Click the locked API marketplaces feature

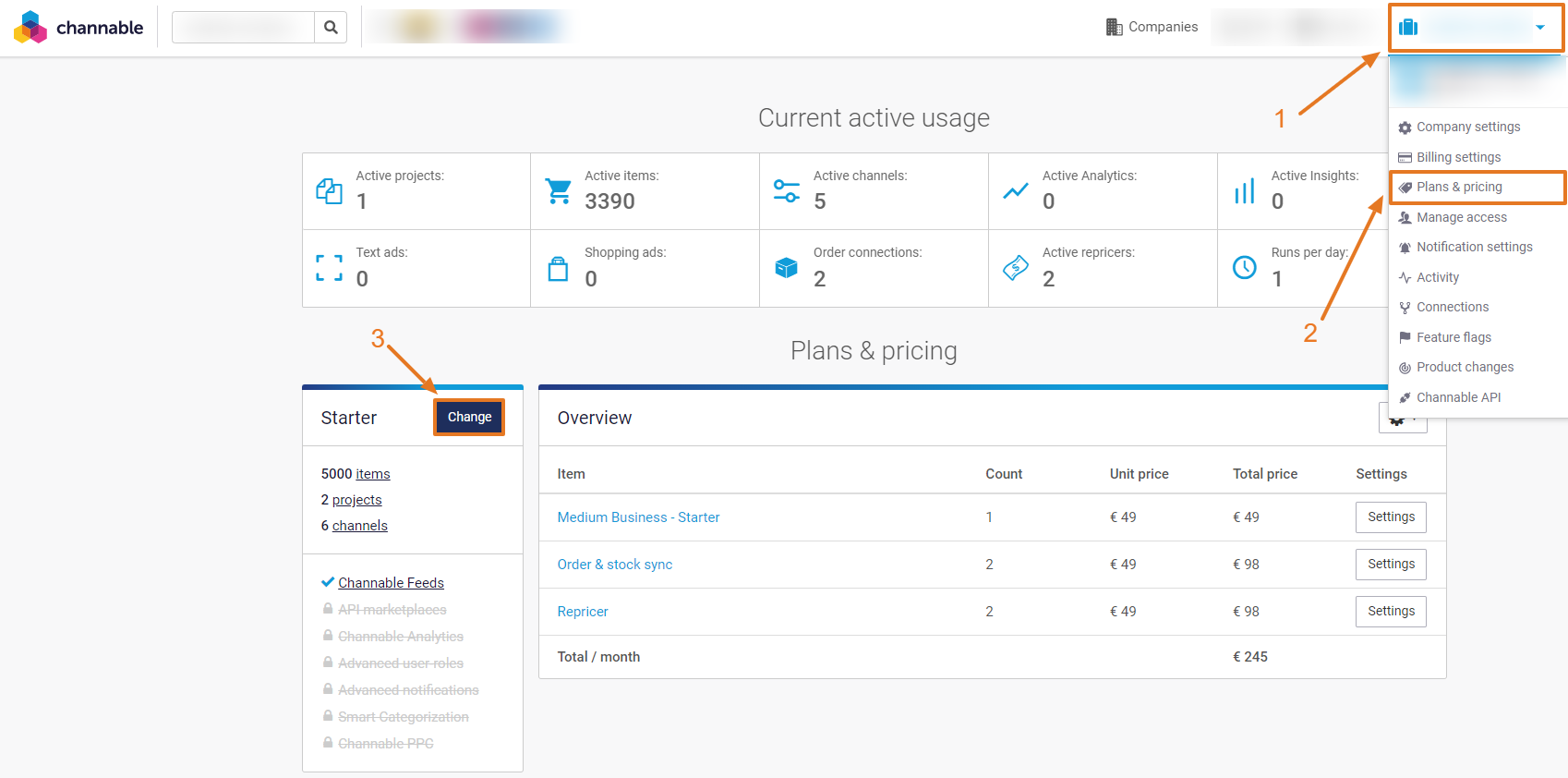coord(392,610)
